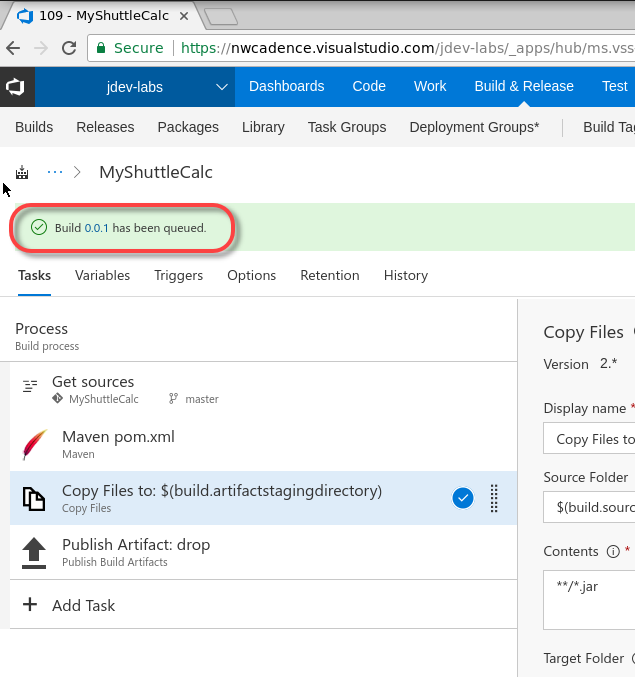Image resolution: width=635 pixels, height=677 pixels.
Task: Navigate to Builds page
Action: coord(34,127)
